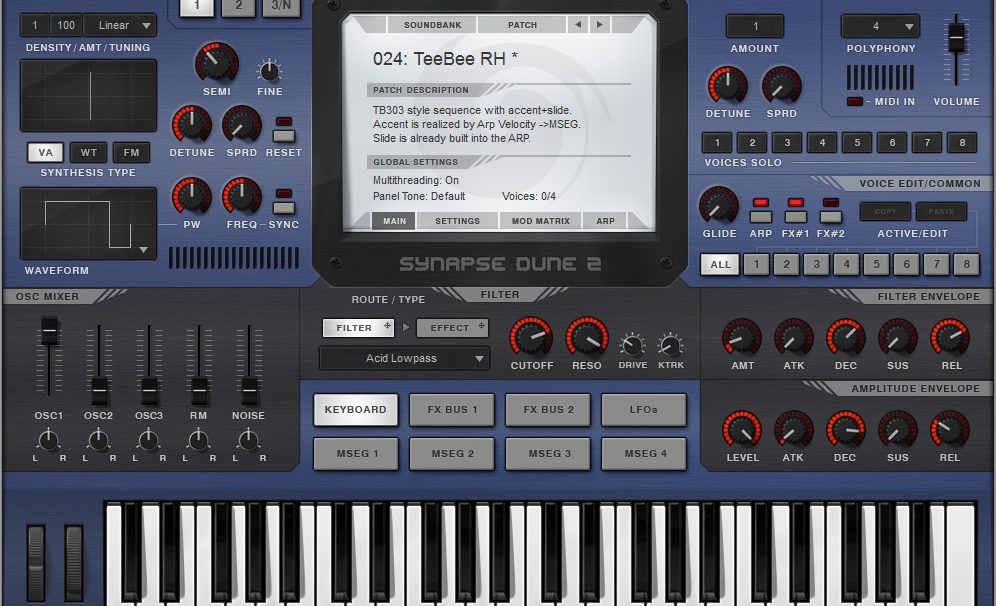Image resolution: width=996 pixels, height=606 pixels.
Task: Toggle the ARP switch
Action: pyautogui.click(x=760, y=216)
